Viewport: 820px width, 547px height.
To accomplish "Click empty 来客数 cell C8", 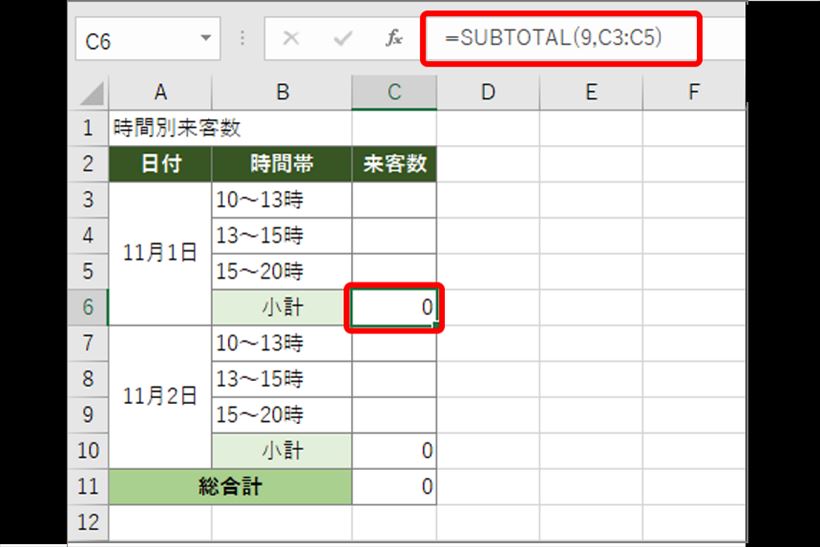I will (x=394, y=379).
